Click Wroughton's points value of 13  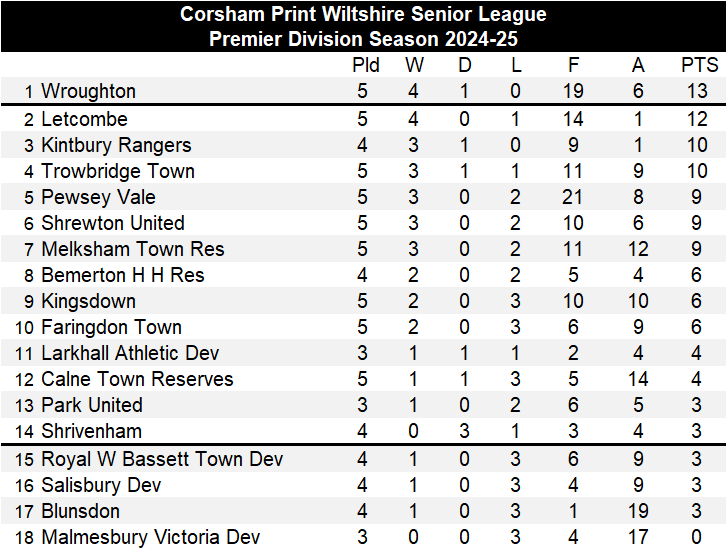click(x=699, y=91)
